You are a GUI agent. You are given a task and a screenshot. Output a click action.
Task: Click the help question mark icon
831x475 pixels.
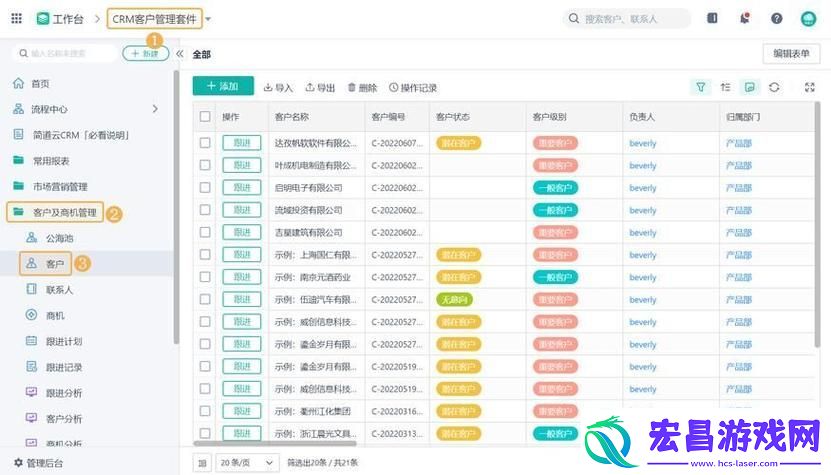click(x=776, y=19)
